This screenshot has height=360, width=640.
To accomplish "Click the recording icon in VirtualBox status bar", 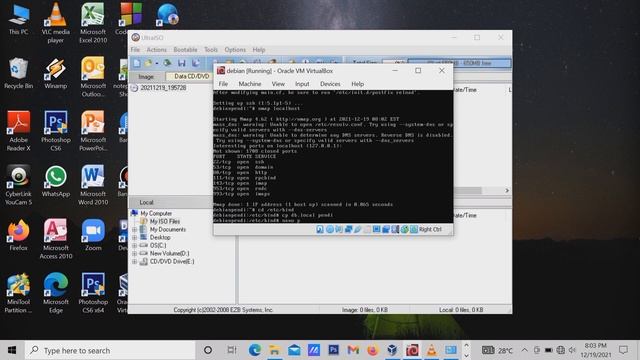I will [386, 229].
